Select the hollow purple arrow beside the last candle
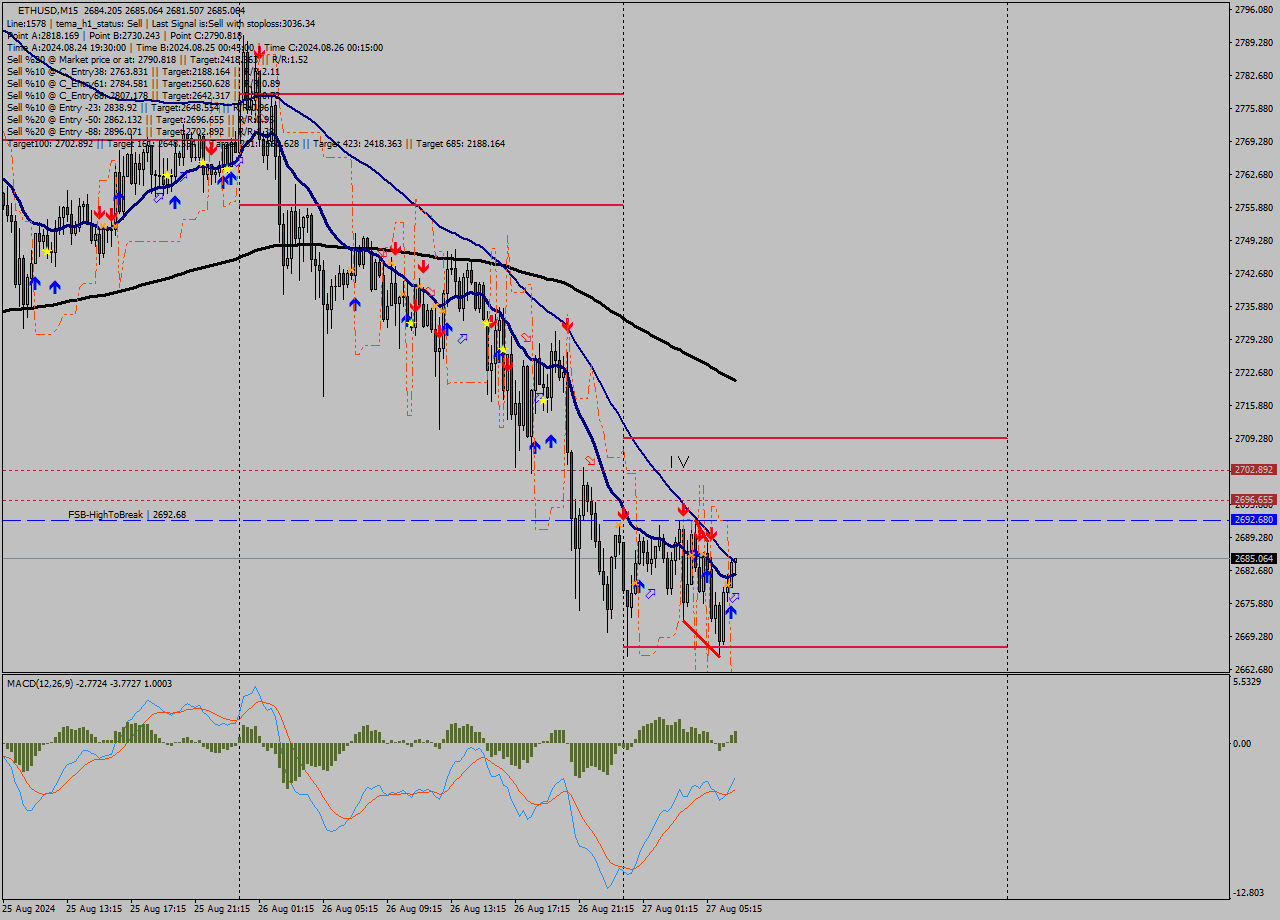Screen dimensions: 1280x920 [x=735, y=598]
